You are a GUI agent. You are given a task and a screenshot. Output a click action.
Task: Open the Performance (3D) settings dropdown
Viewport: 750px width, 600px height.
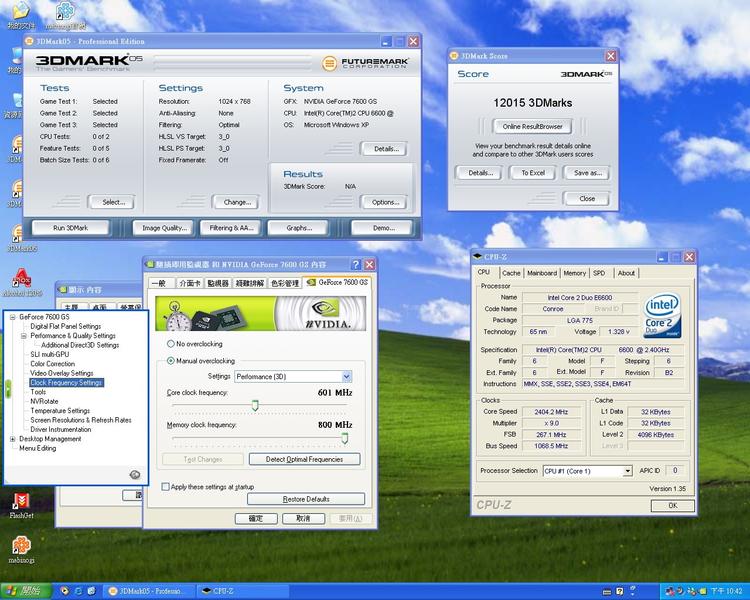pos(347,377)
